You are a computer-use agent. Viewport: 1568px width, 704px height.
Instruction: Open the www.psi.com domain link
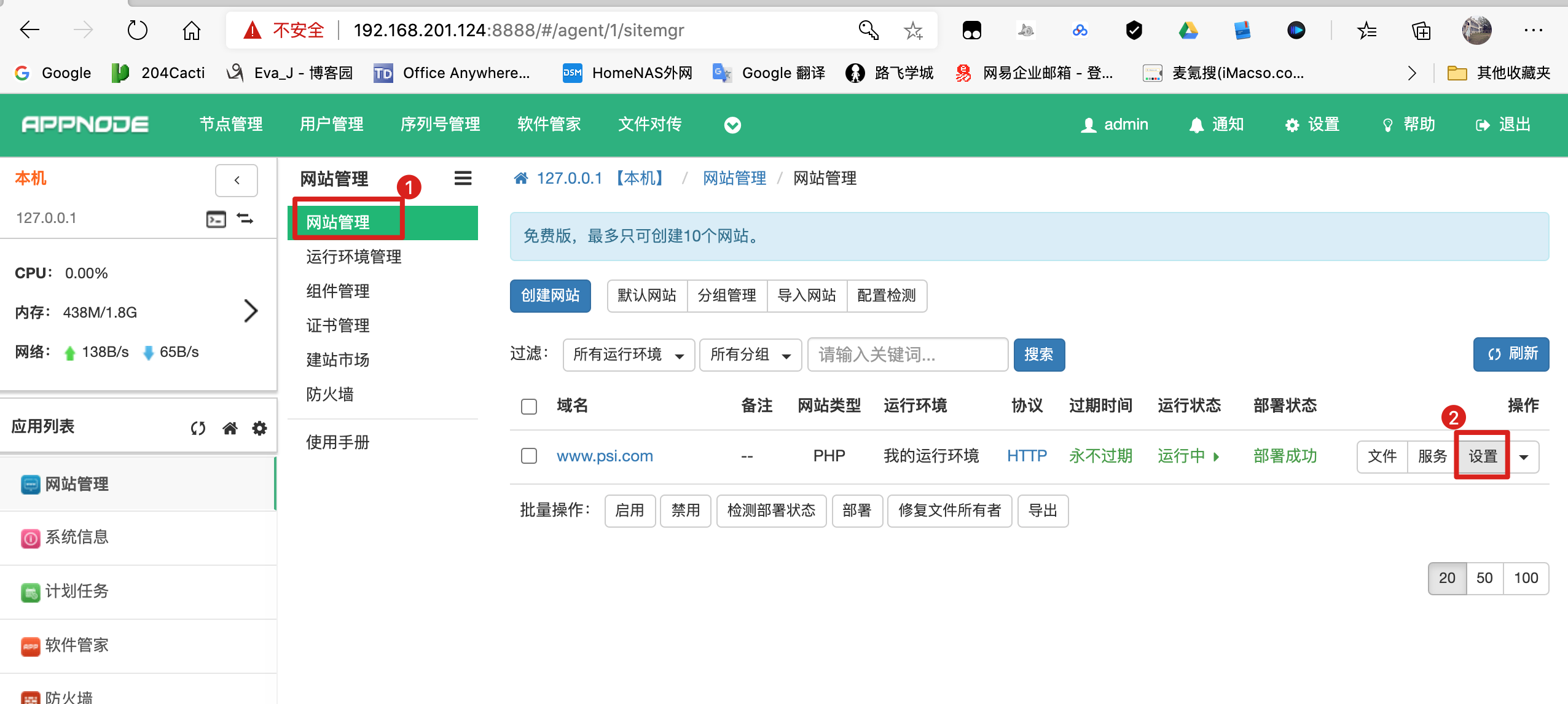(x=605, y=456)
